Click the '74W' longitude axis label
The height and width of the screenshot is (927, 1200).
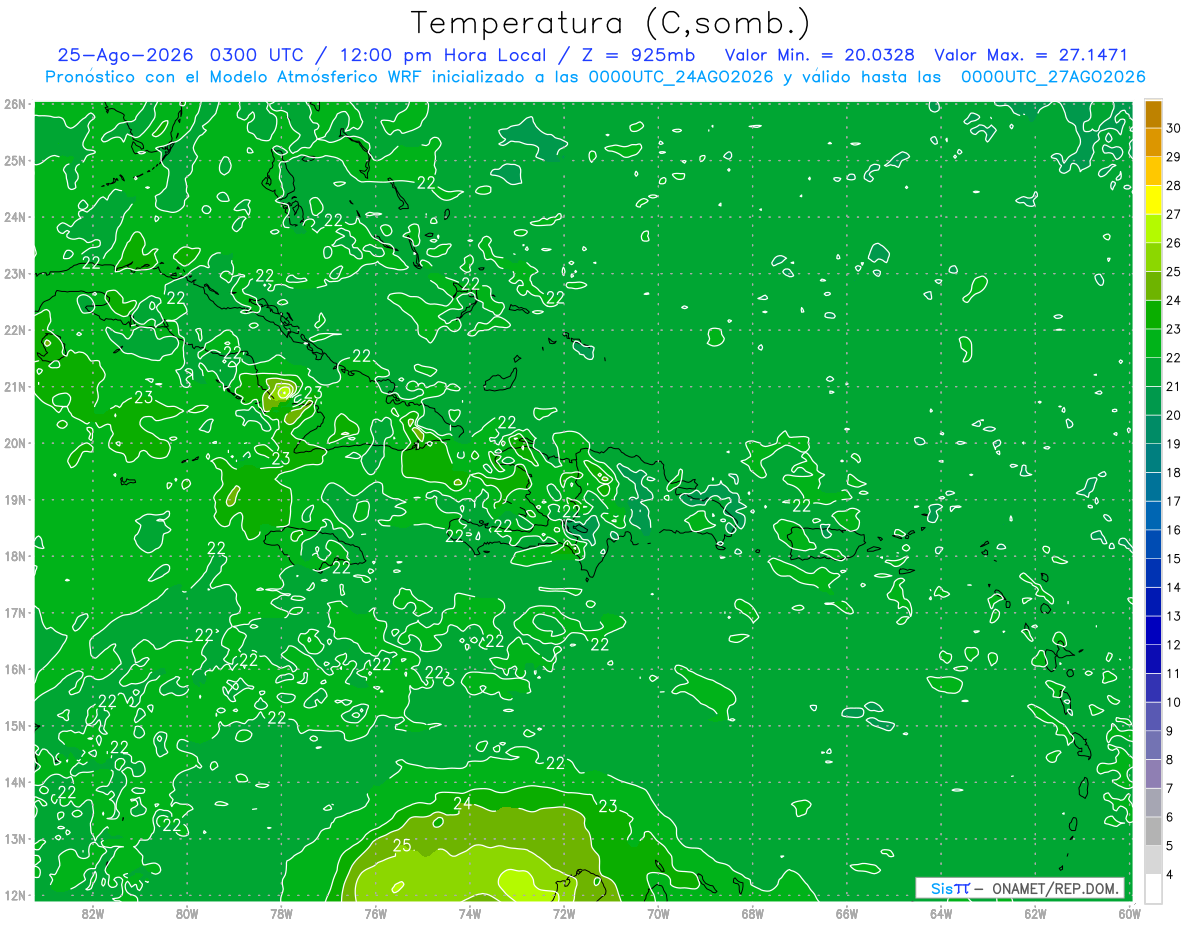pos(470,913)
